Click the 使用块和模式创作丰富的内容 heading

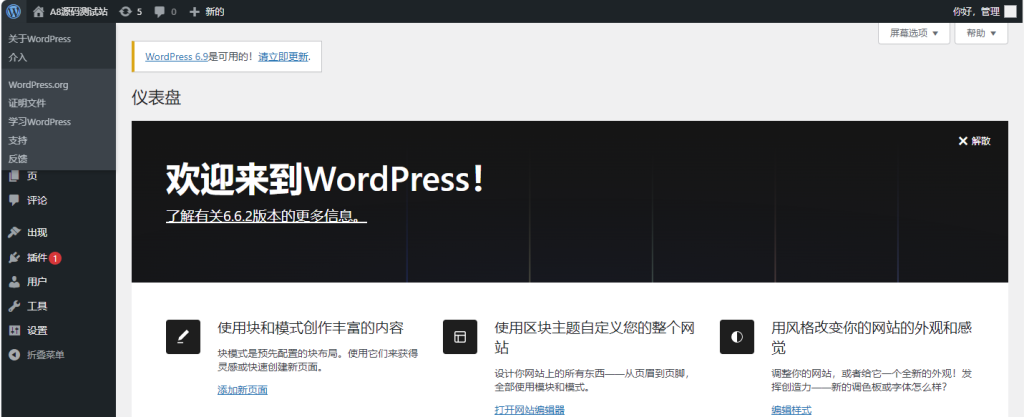point(310,328)
